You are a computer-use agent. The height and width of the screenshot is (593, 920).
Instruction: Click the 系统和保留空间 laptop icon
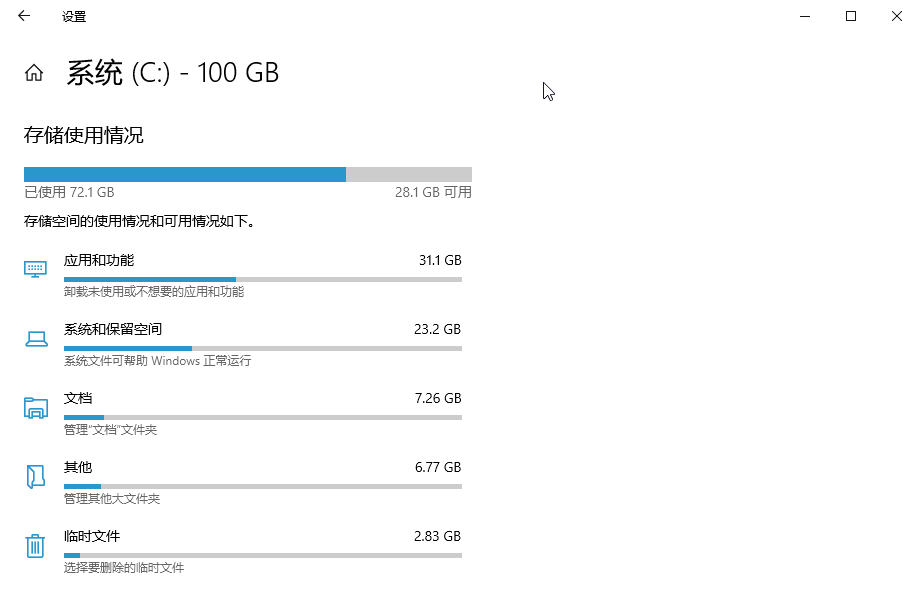tap(36, 339)
